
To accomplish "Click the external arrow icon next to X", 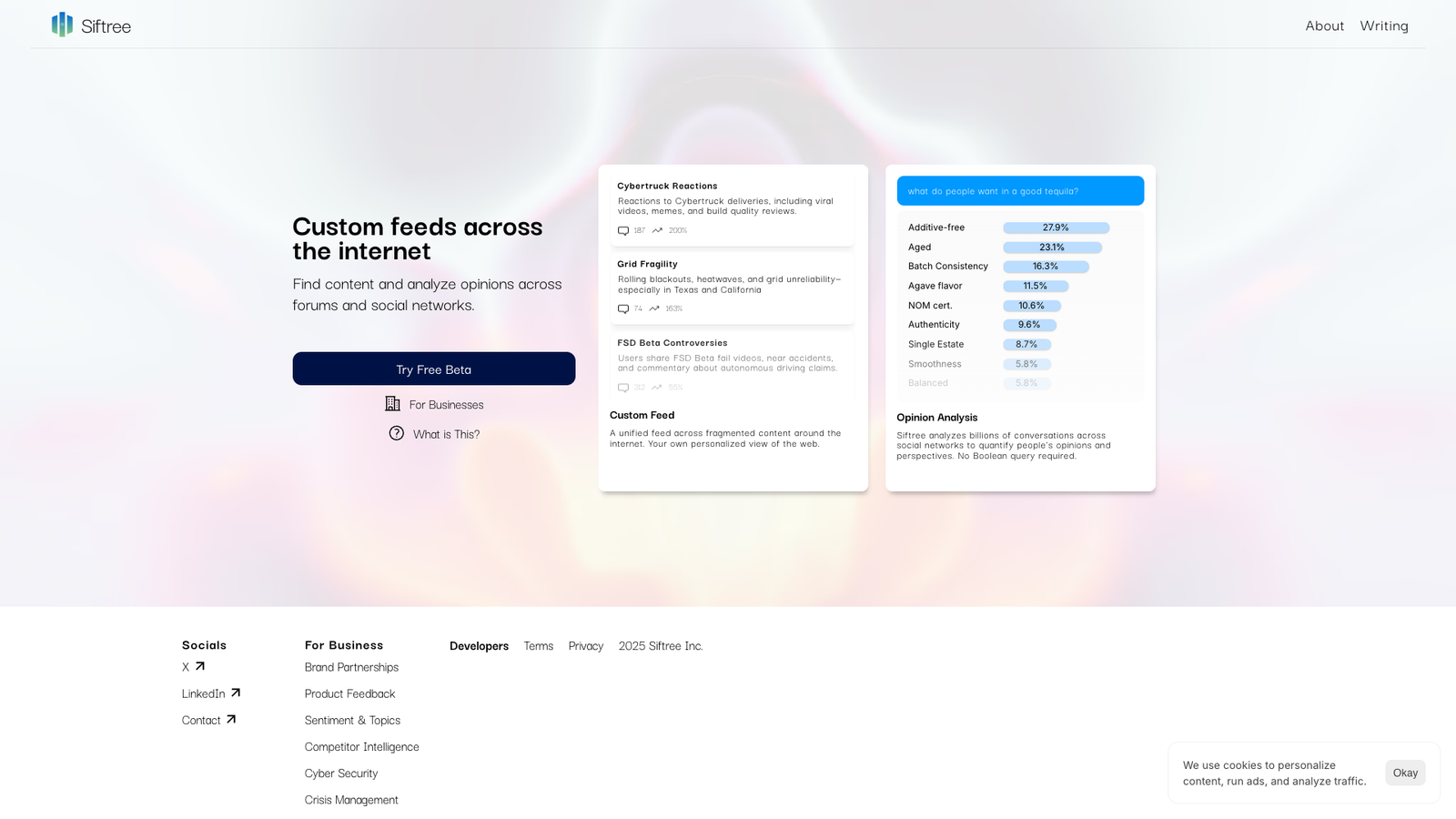I will (x=200, y=666).
